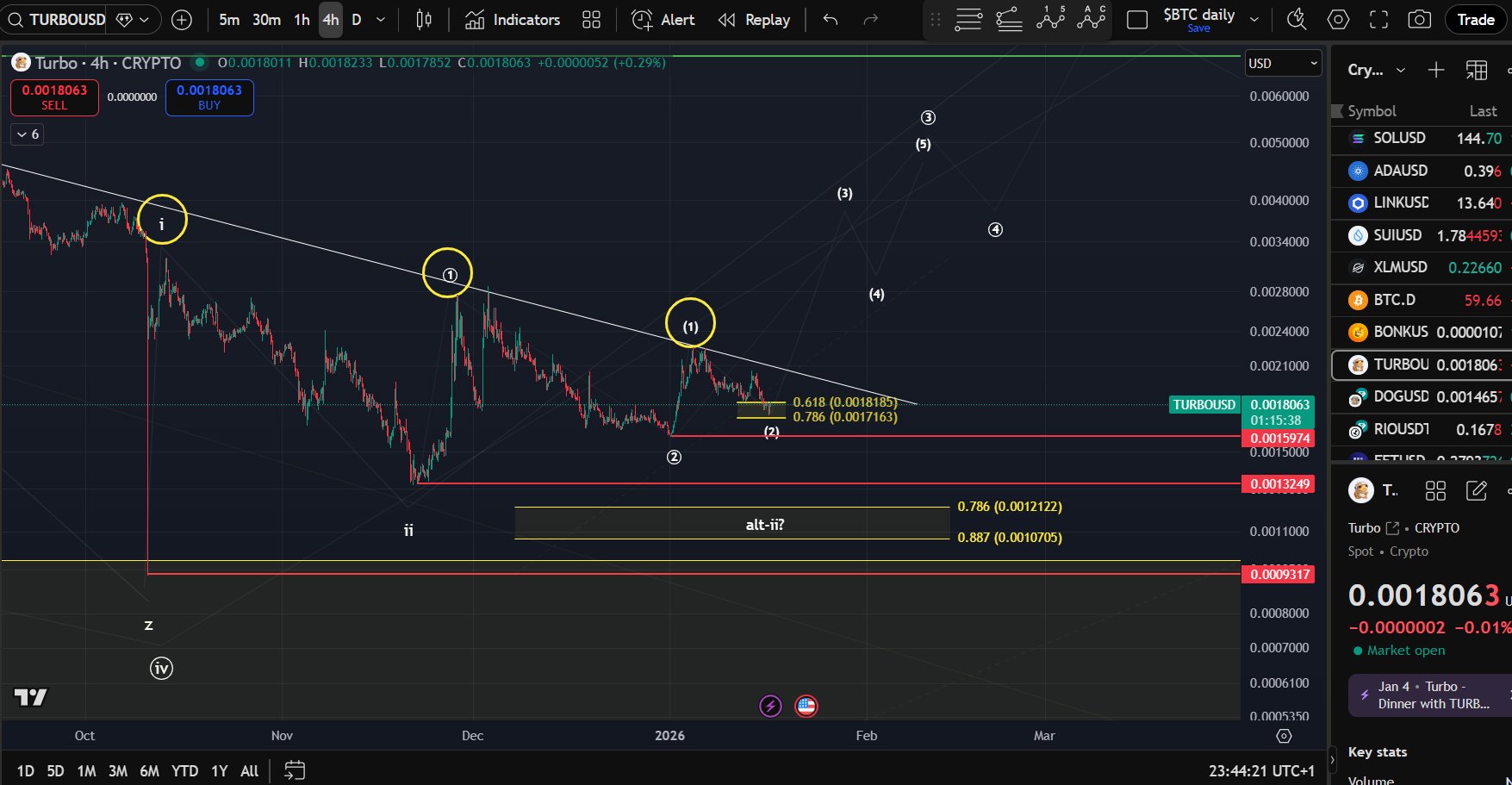Expand the Cry... watchlist name dropdown
Screen dimensions: 1512x785
(1377, 70)
